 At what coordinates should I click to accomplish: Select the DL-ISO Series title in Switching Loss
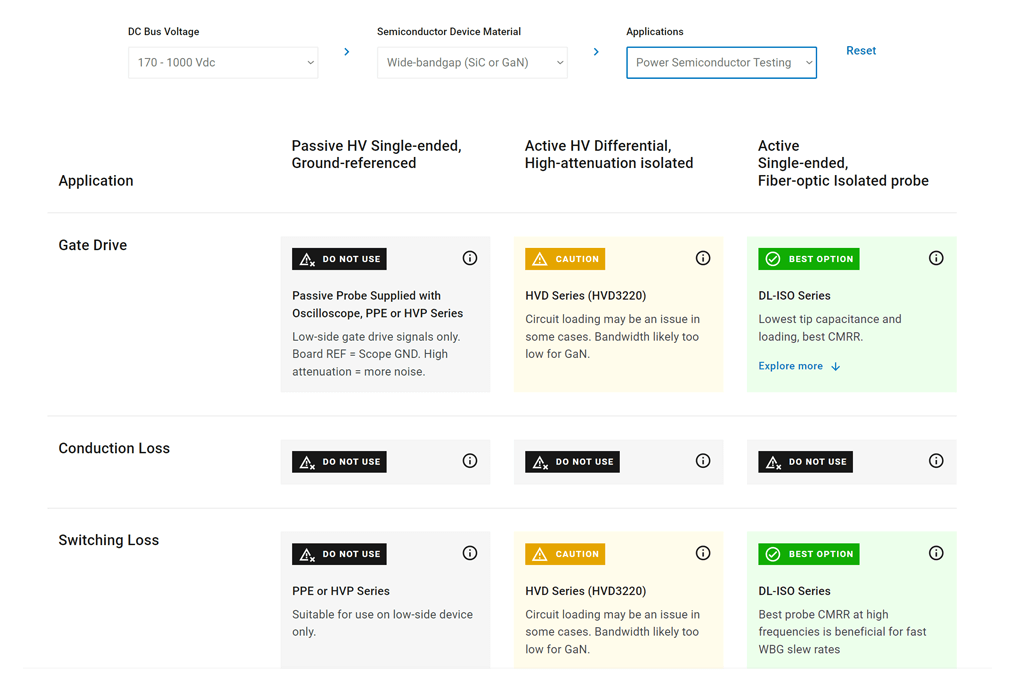(794, 591)
